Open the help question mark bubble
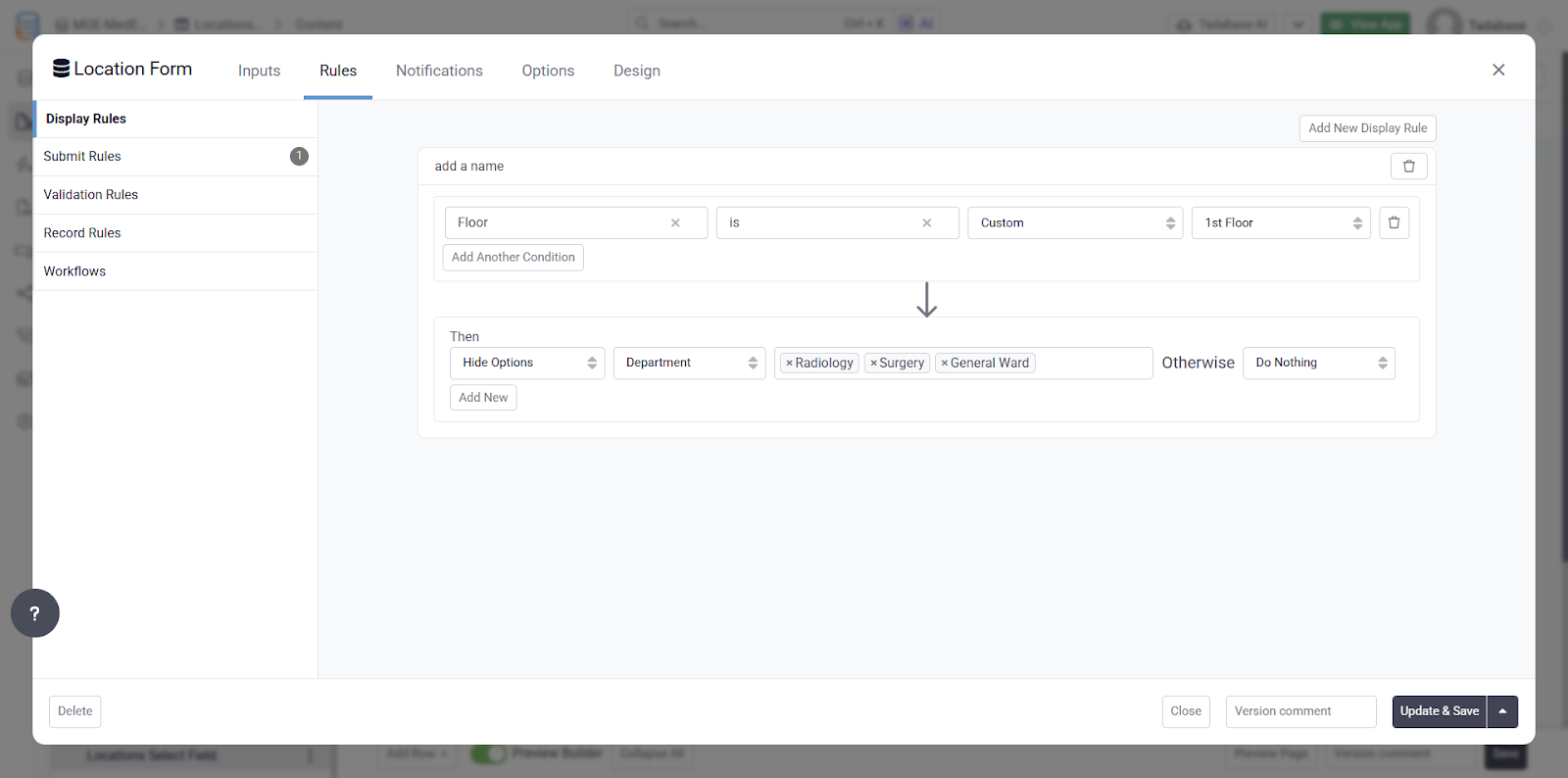Image resolution: width=1568 pixels, height=778 pixels. [35, 613]
